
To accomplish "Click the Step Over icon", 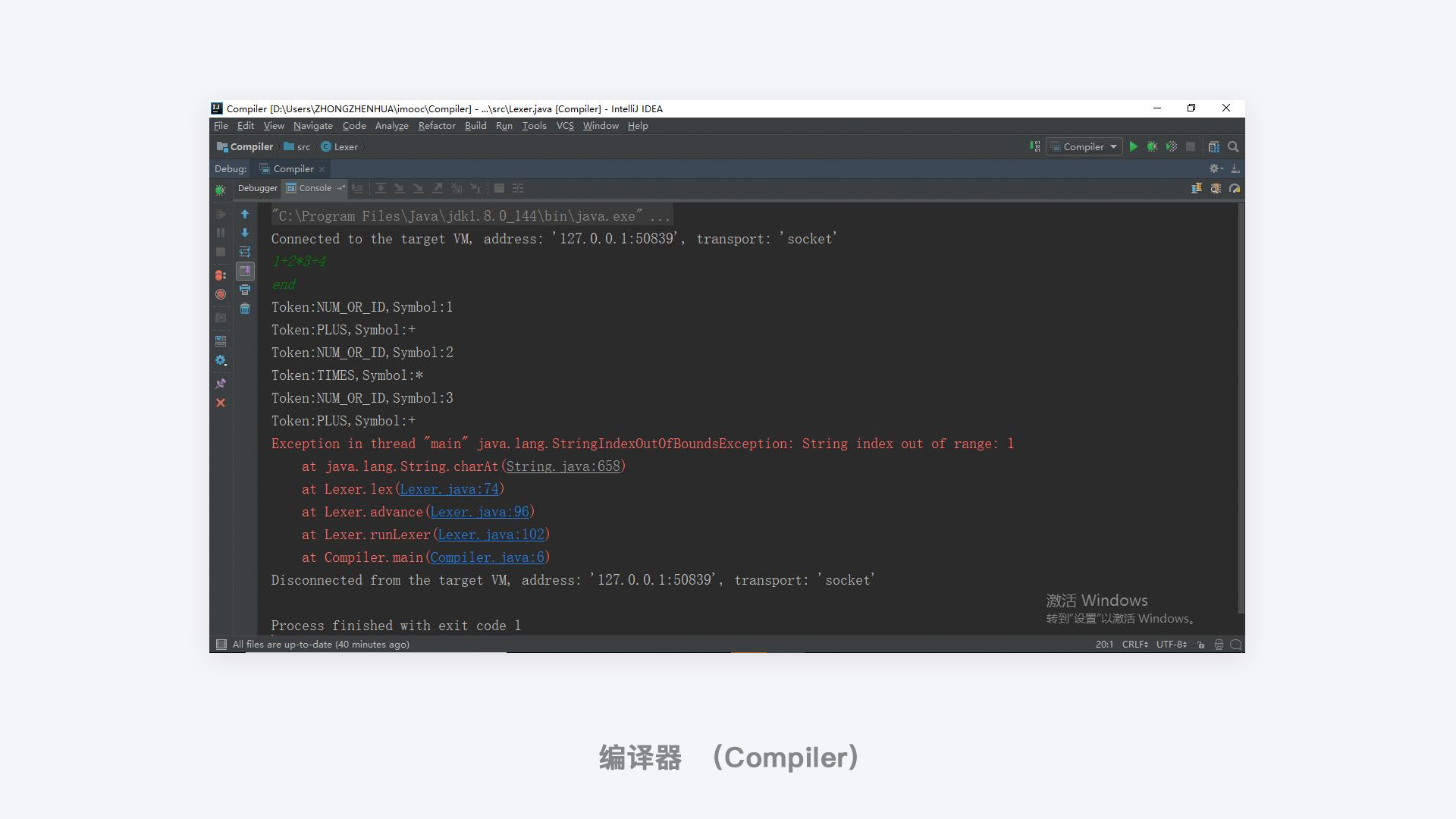I will [x=381, y=188].
